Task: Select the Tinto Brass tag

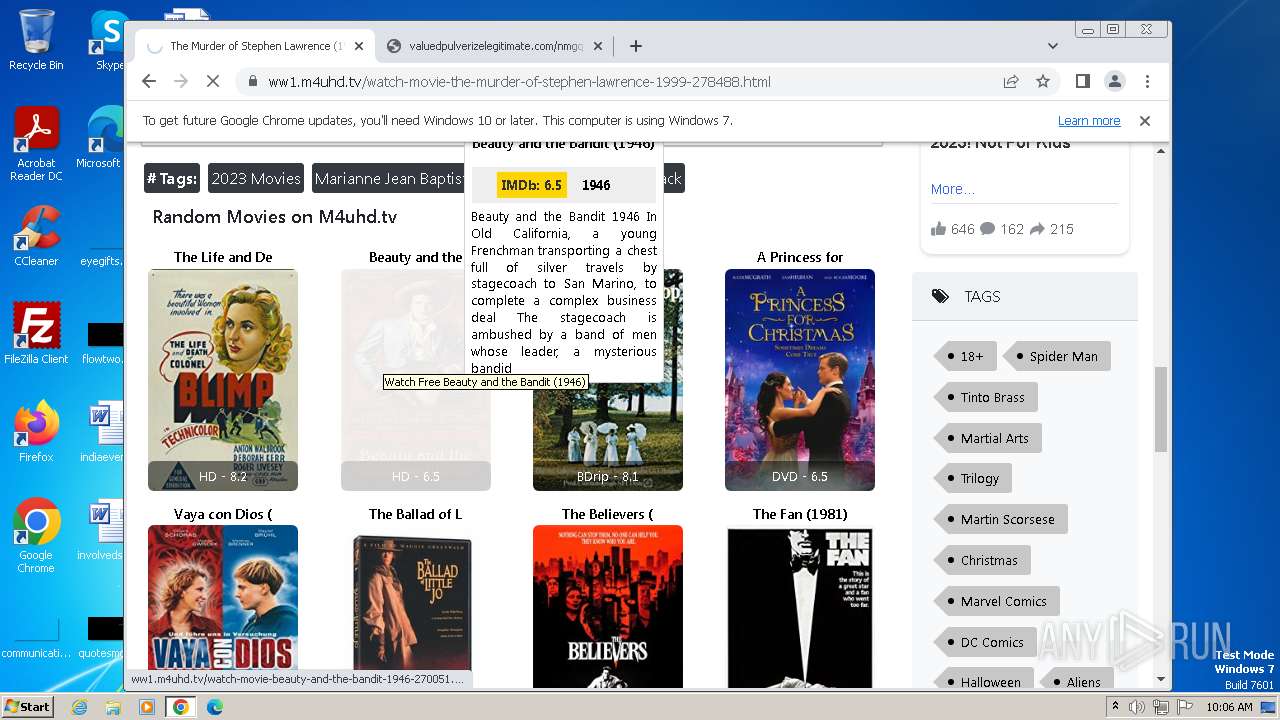Action: click(985, 397)
